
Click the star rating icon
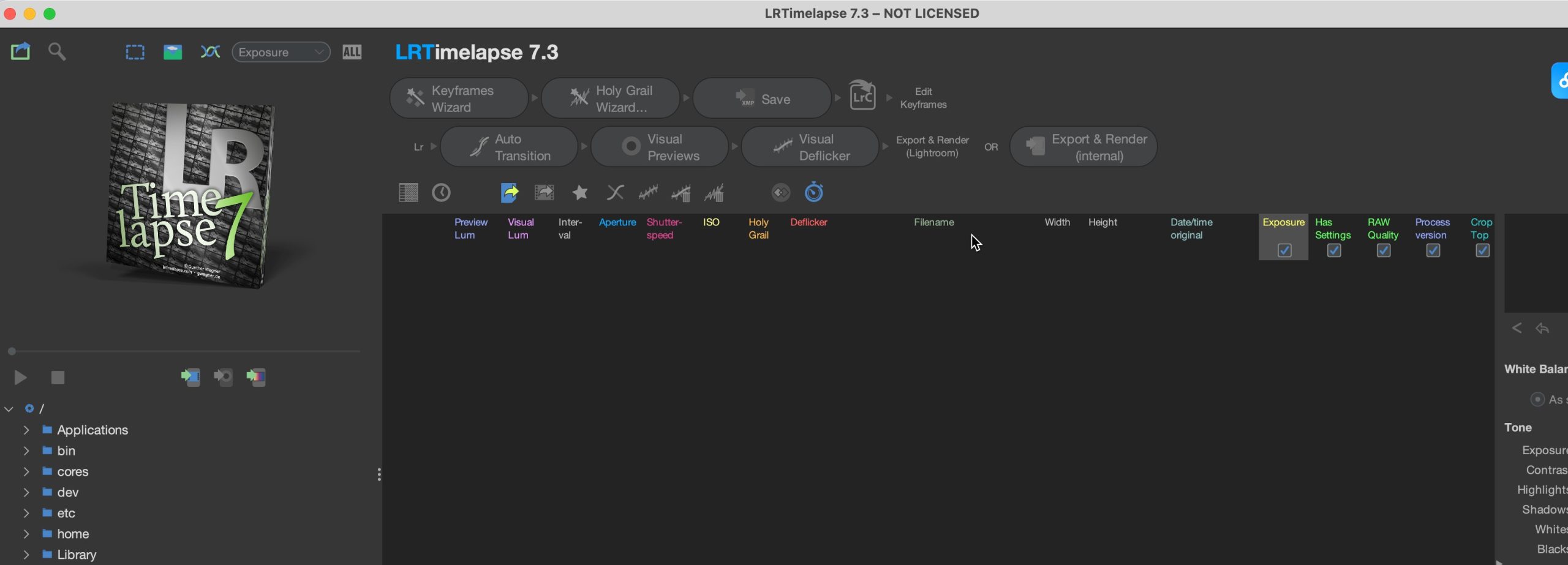click(x=579, y=193)
